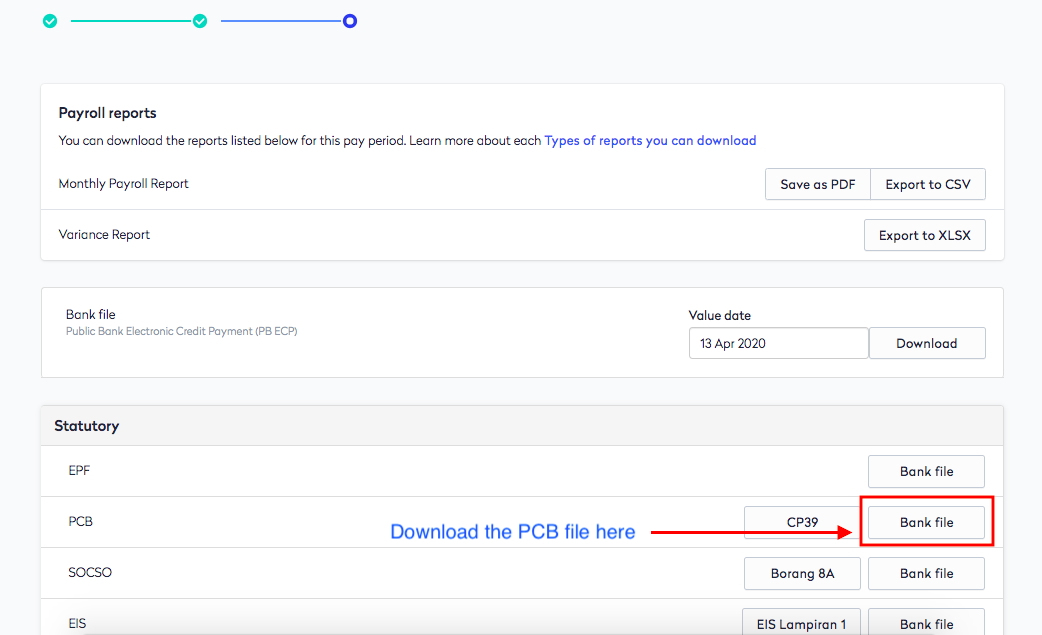Download the EIS bank file
This screenshot has width=1042, height=635.
(926, 622)
